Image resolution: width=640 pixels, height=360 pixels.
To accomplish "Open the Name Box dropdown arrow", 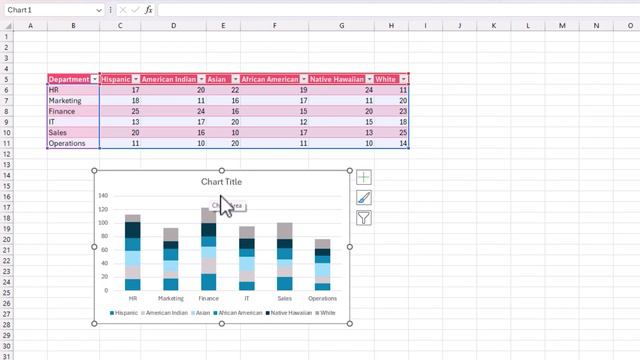I will pyautogui.click(x=99, y=10).
